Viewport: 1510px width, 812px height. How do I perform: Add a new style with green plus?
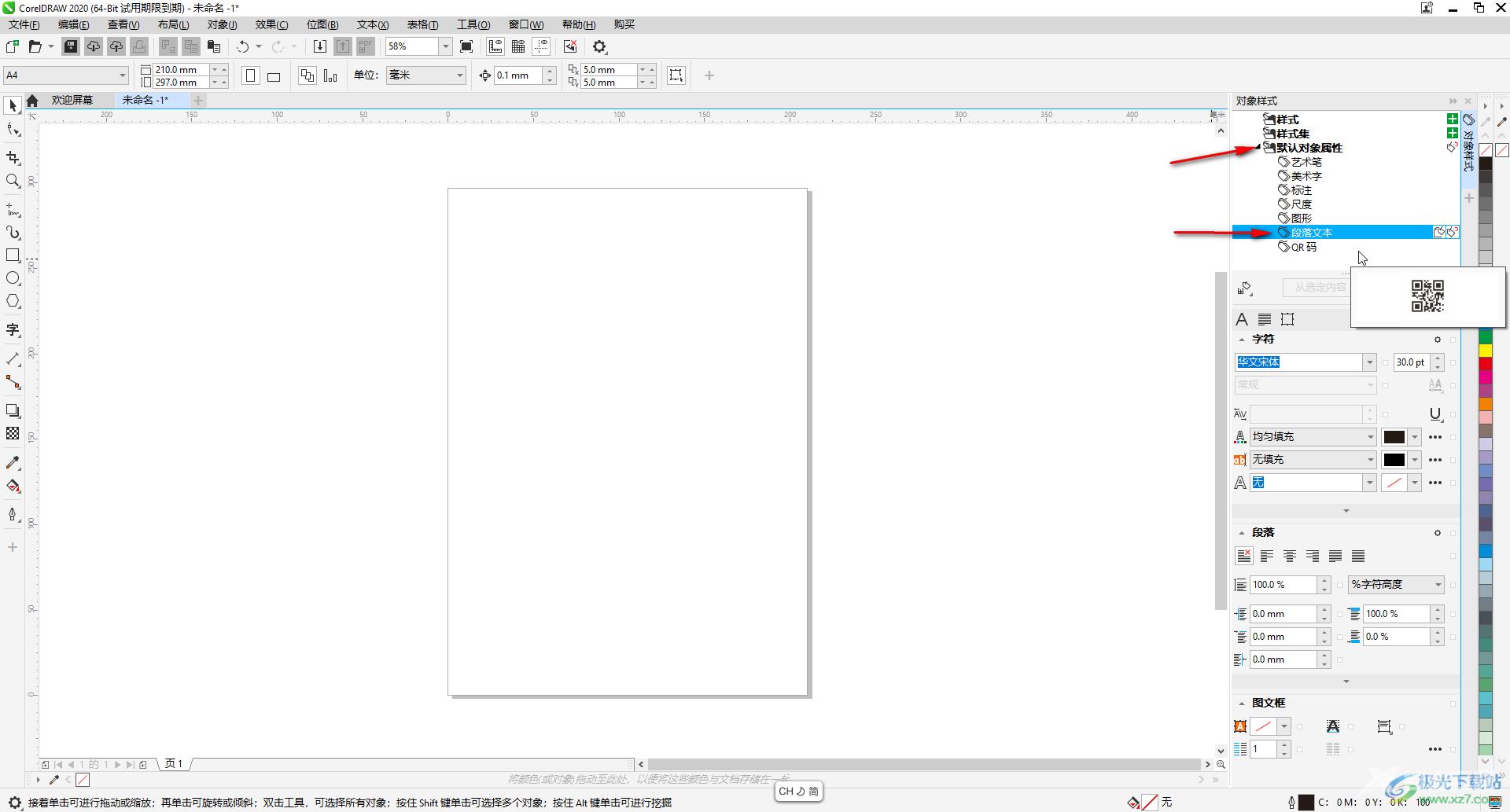[1453, 119]
